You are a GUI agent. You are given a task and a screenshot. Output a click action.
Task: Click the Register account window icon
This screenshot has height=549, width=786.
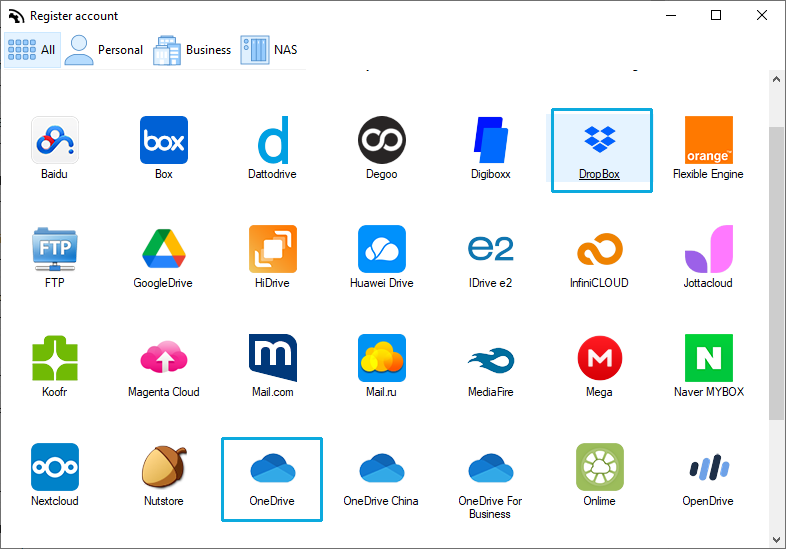point(16,16)
